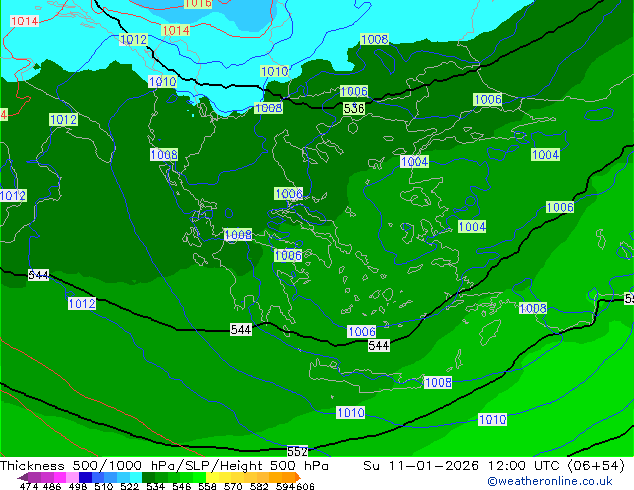Click the 510 legend value

pos(104,486)
